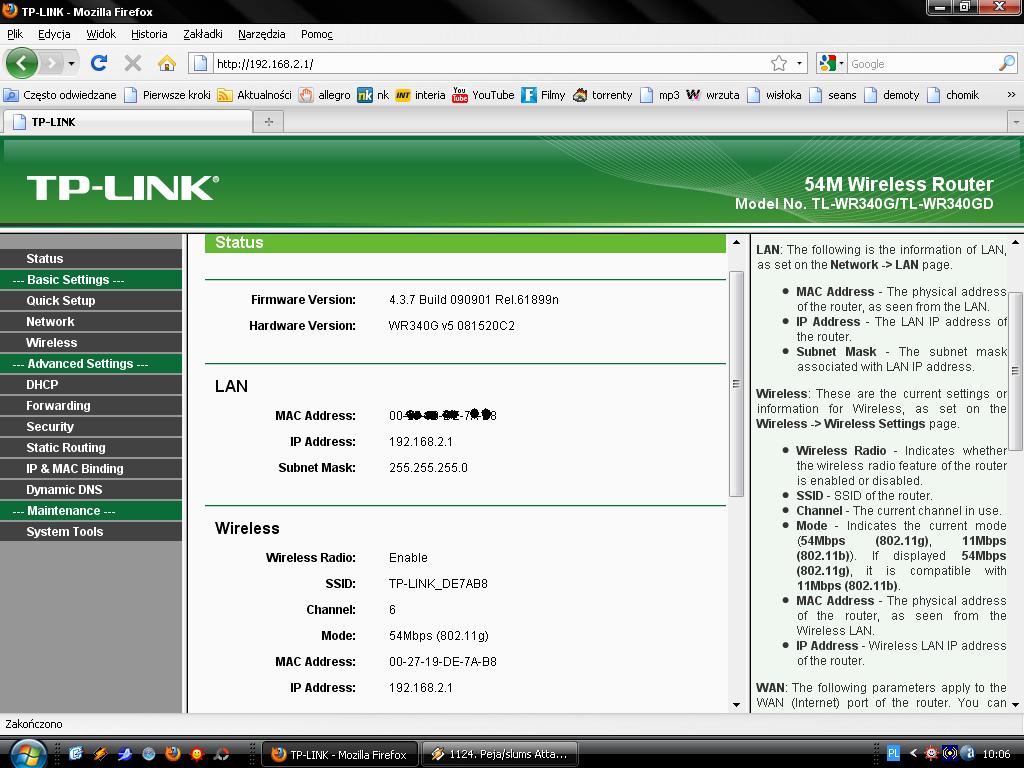1024x768 pixels.
Task: Open the seans bookmark
Action: tap(833, 95)
